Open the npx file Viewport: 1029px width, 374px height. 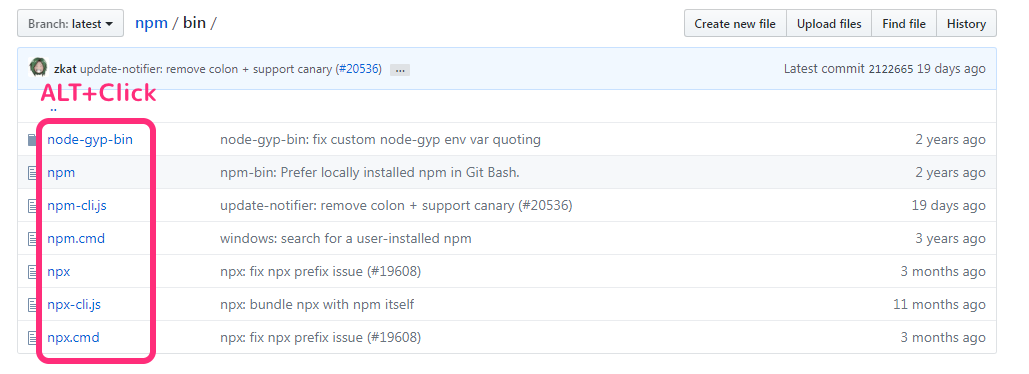[58, 272]
